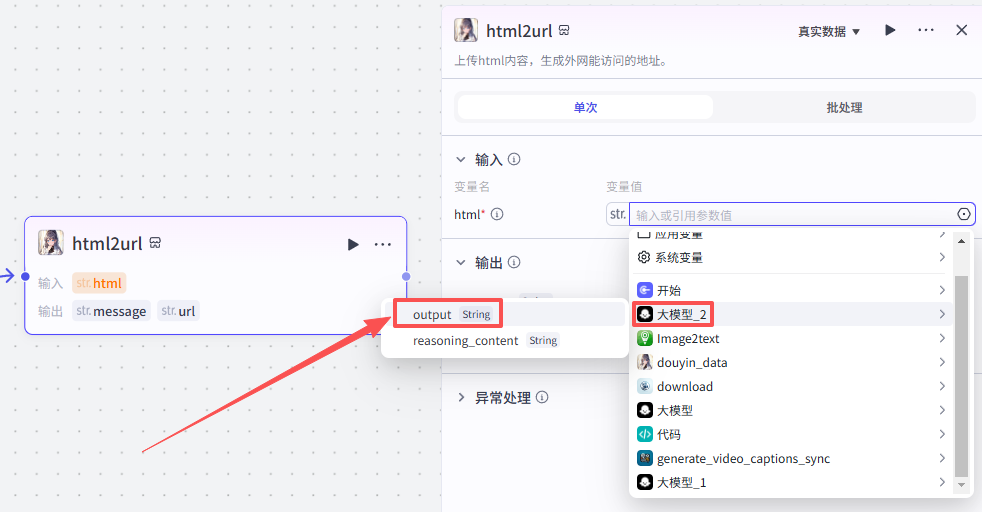This screenshot has width=982, height=512.
Task: Click info icon next to 输入 heading
Action: tap(514, 159)
